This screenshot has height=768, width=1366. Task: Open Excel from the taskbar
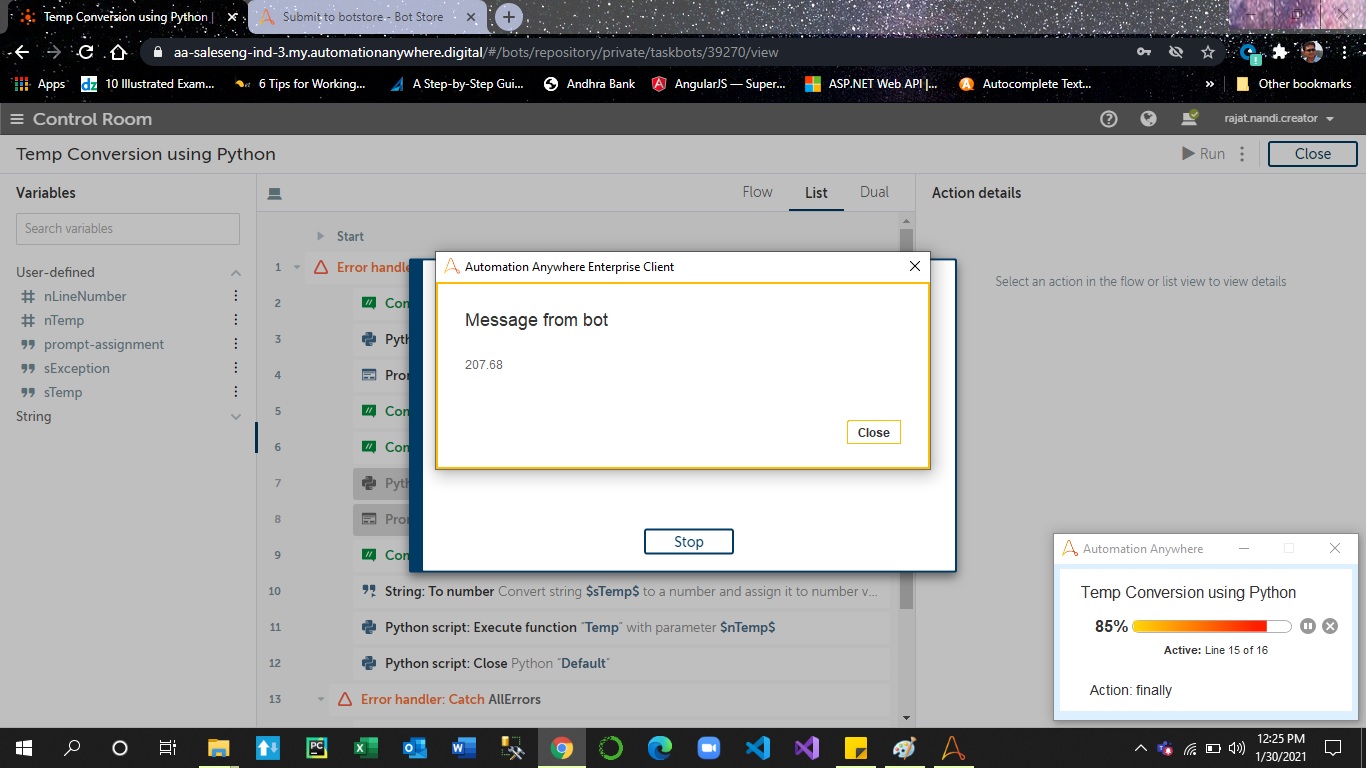[x=365, y=747]
